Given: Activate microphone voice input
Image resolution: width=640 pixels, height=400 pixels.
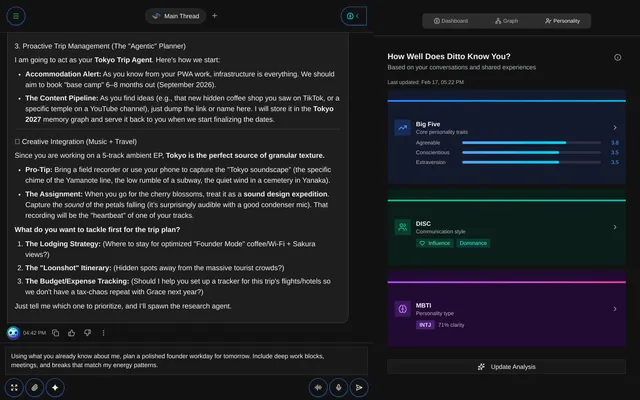Looking at the screenshot, I should pyautogui.click(x=339, y=387).
